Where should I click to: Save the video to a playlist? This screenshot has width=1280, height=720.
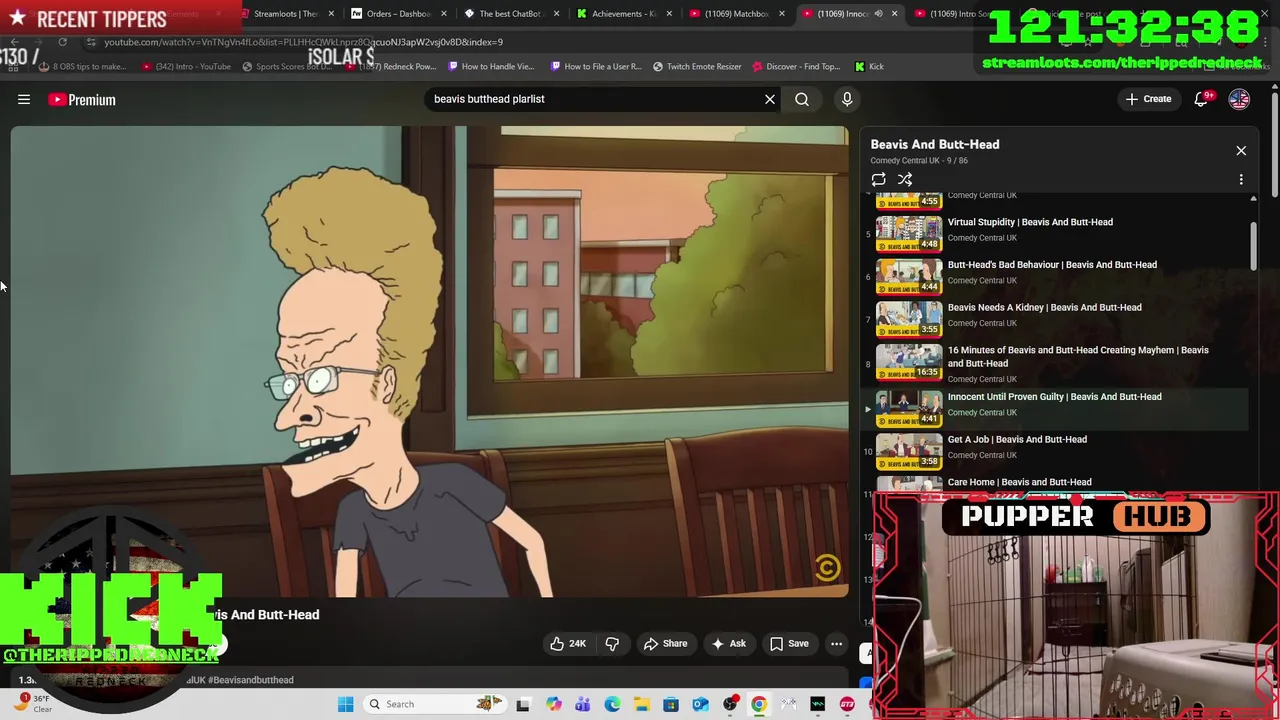point(788,644)
